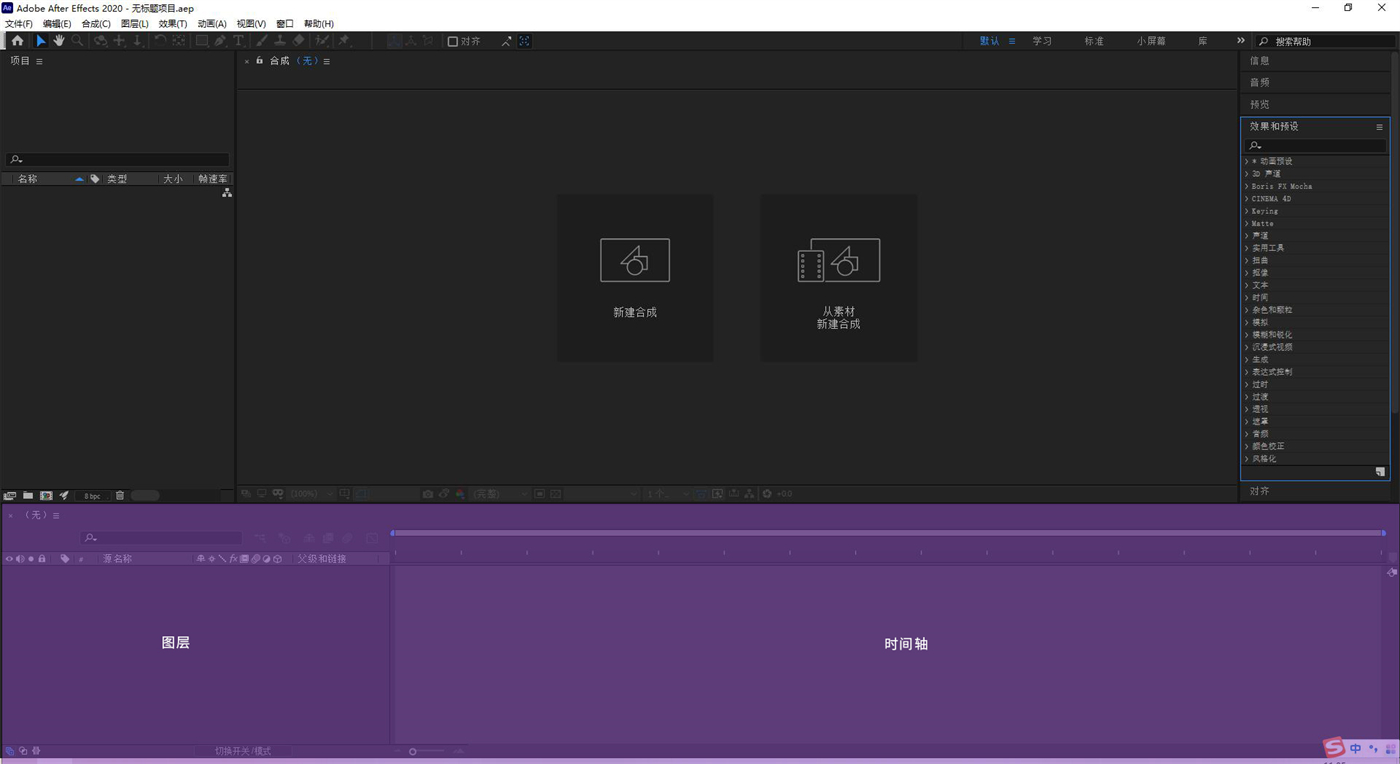Open the 编辑(E) menu
Viewport: 1400px width, 764px height.
tap(57, 24)
